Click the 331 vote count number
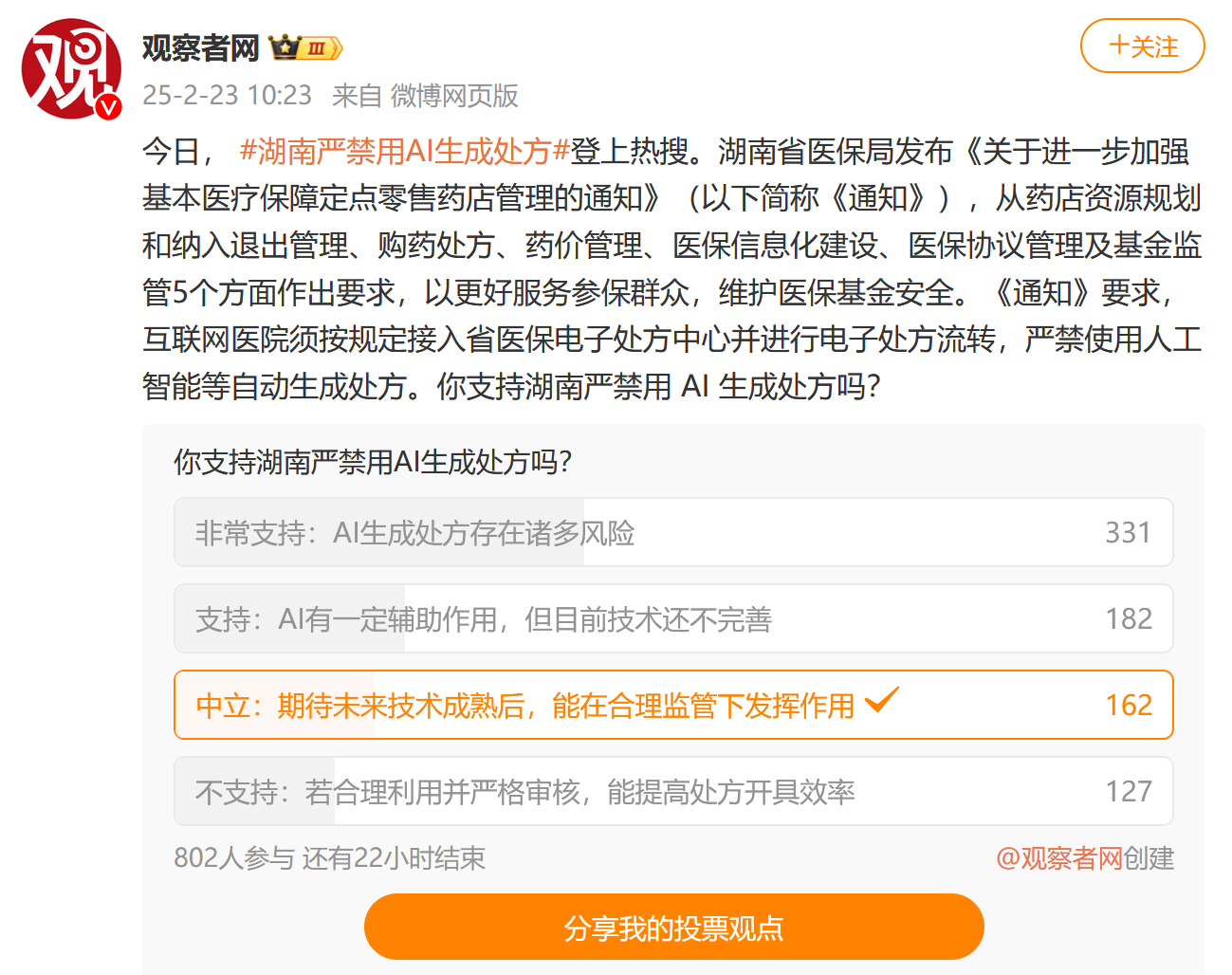 click(x=1128, y=533)
